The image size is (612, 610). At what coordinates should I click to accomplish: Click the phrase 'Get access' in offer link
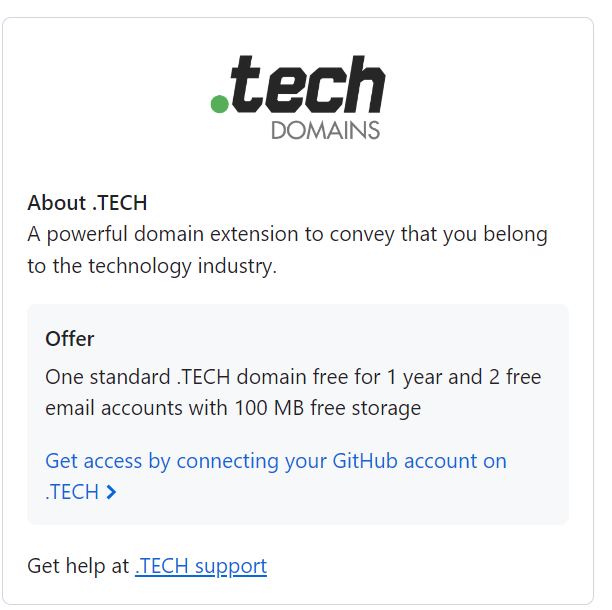pos(94,461)
